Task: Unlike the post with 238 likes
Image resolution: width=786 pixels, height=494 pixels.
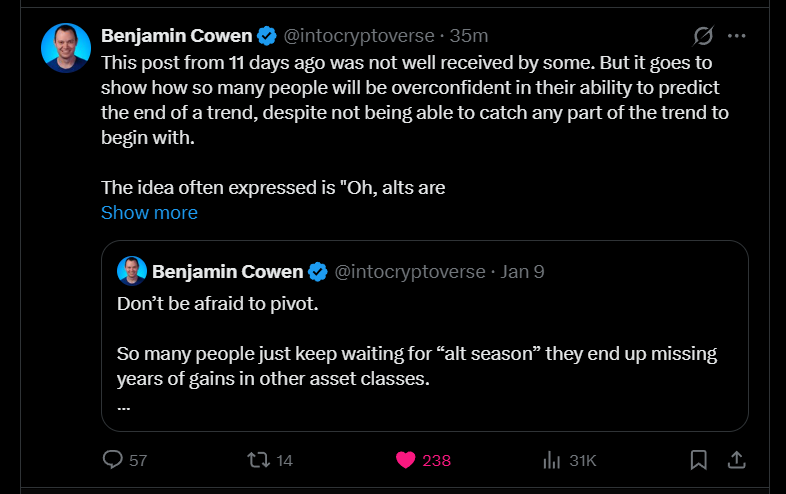Action: [406, 460]
